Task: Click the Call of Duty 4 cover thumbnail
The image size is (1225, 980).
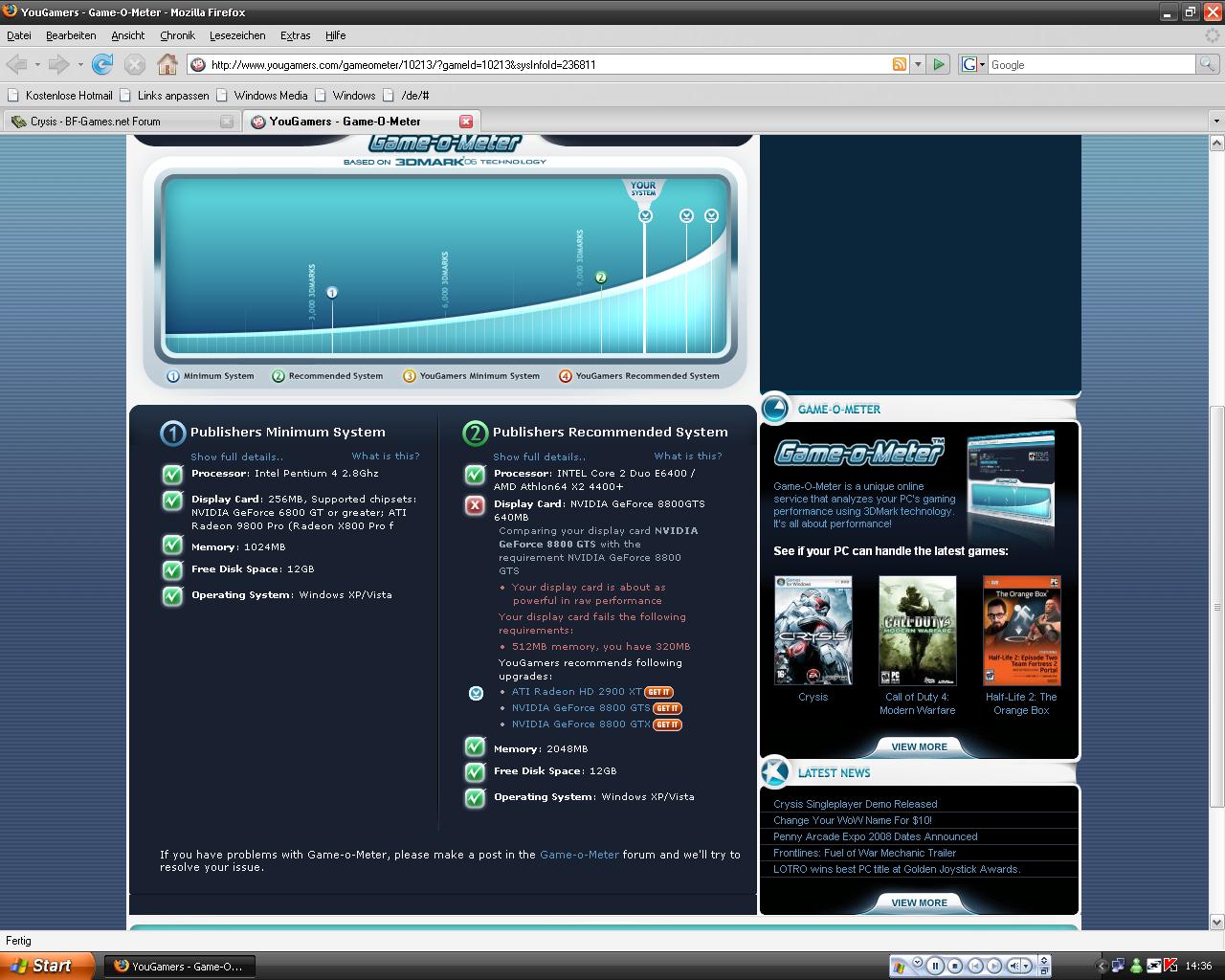Action: [917, 630]
